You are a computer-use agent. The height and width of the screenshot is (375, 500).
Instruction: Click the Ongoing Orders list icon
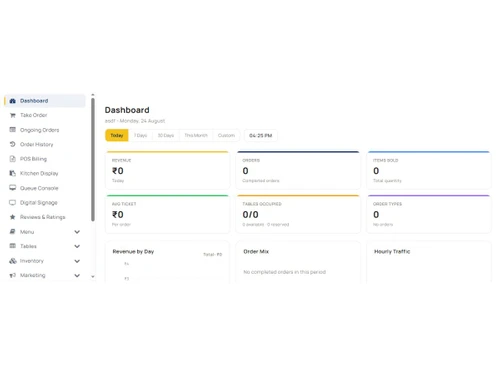point(13,130)
